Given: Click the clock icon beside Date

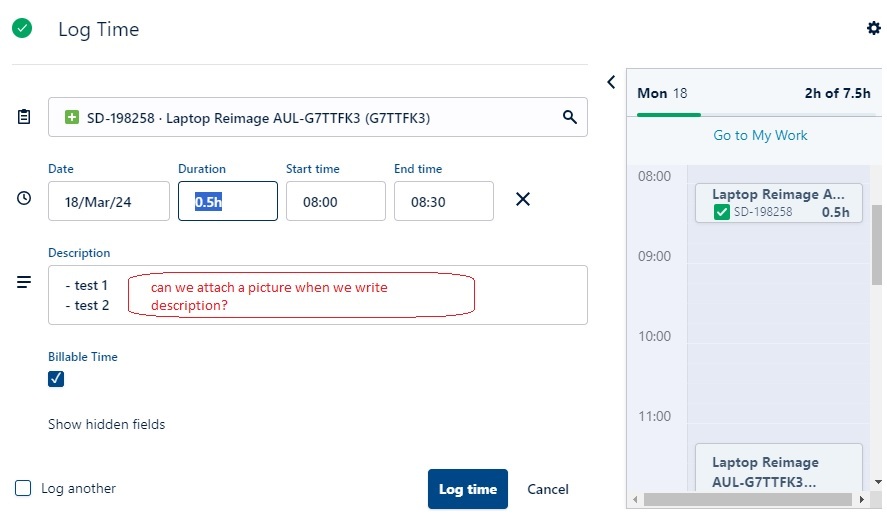Looking at the screenshot, I should point(24,199).
